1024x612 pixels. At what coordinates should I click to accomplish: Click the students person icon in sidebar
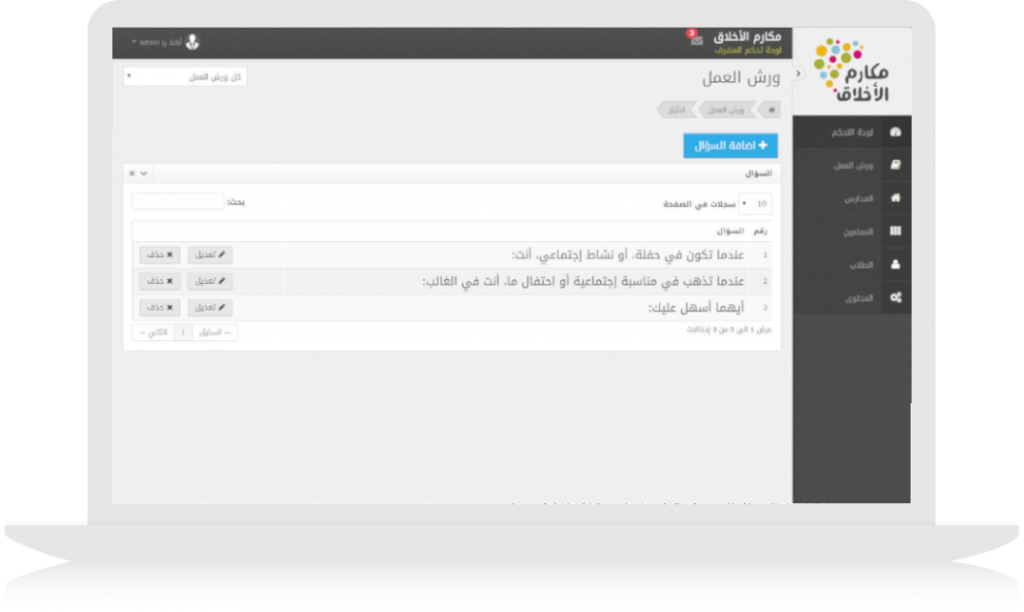pyautogui.click(x=895, y=265)
